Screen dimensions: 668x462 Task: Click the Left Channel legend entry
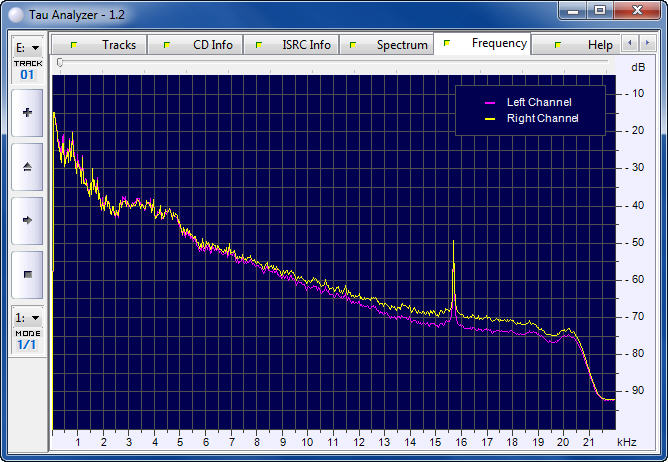tap(539, 102)
